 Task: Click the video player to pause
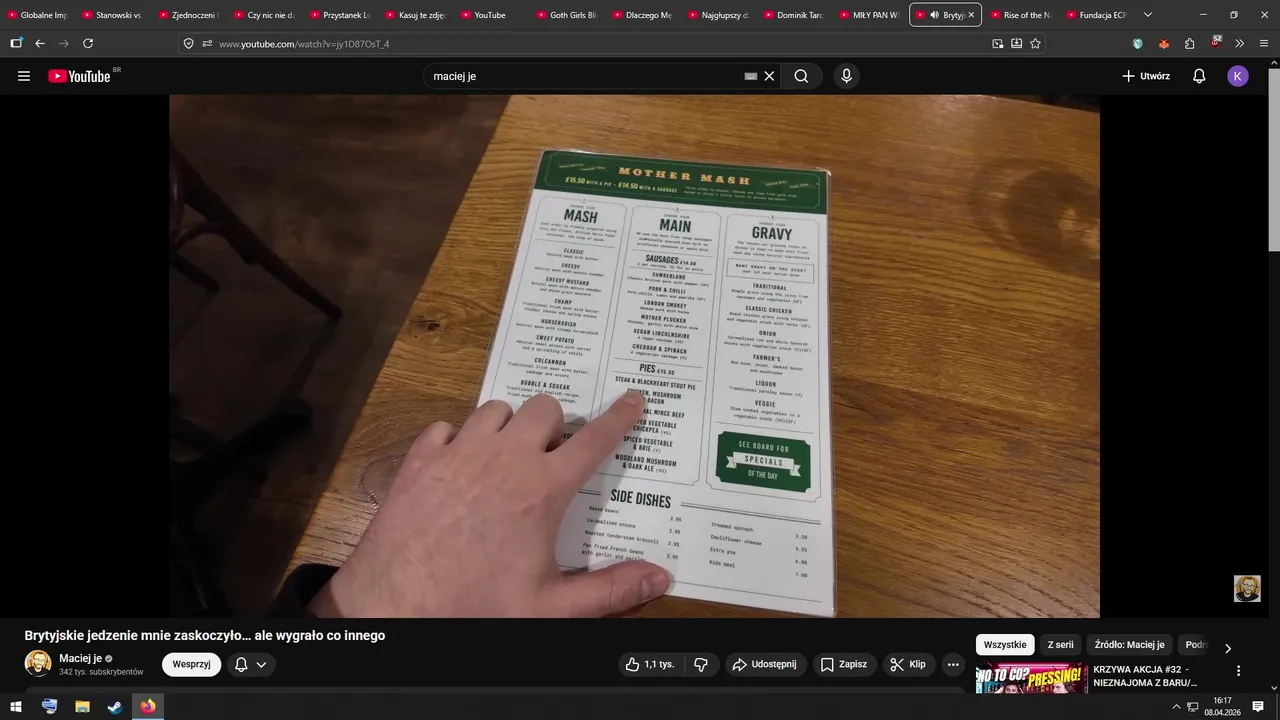click(x=634, y=356)
